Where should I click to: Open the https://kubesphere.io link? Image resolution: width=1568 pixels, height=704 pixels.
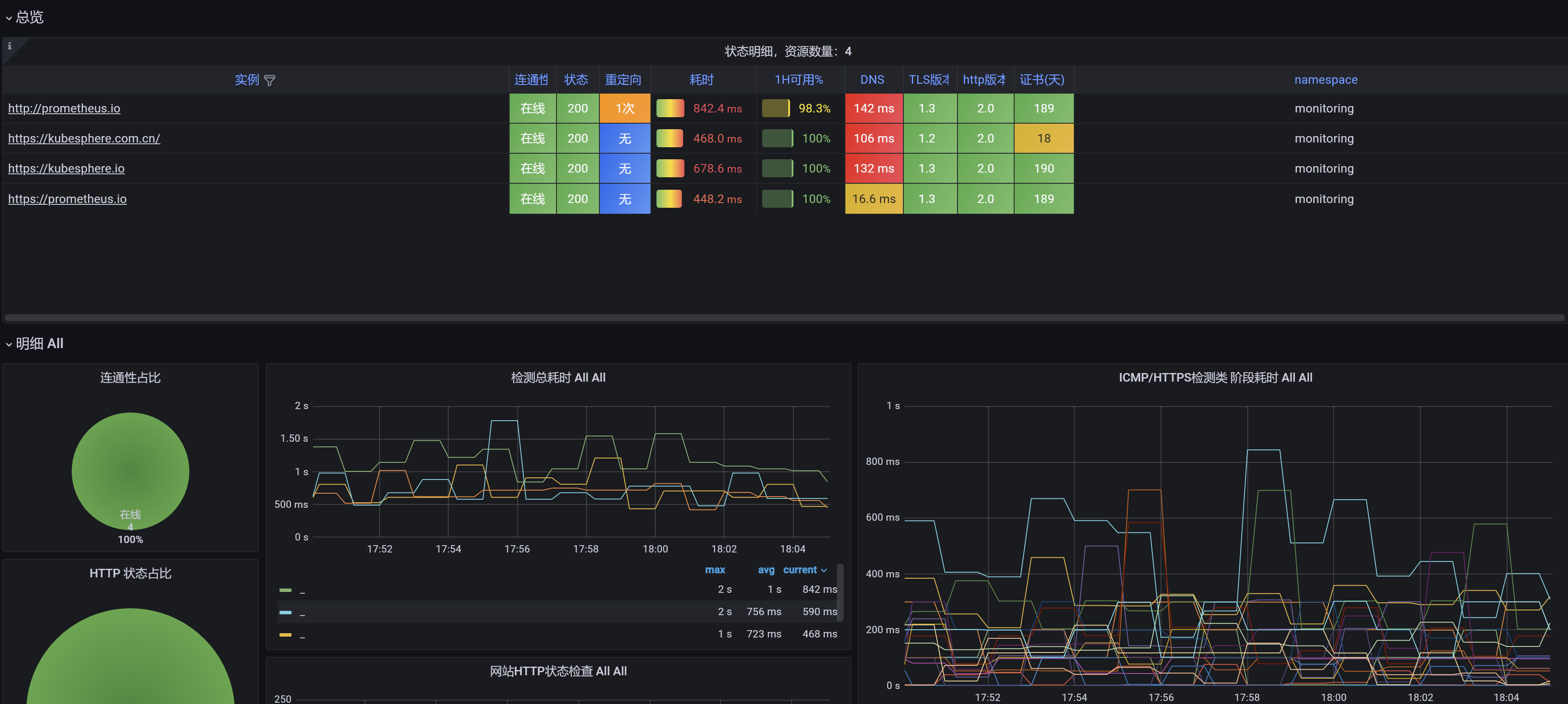tap(66, 169)
